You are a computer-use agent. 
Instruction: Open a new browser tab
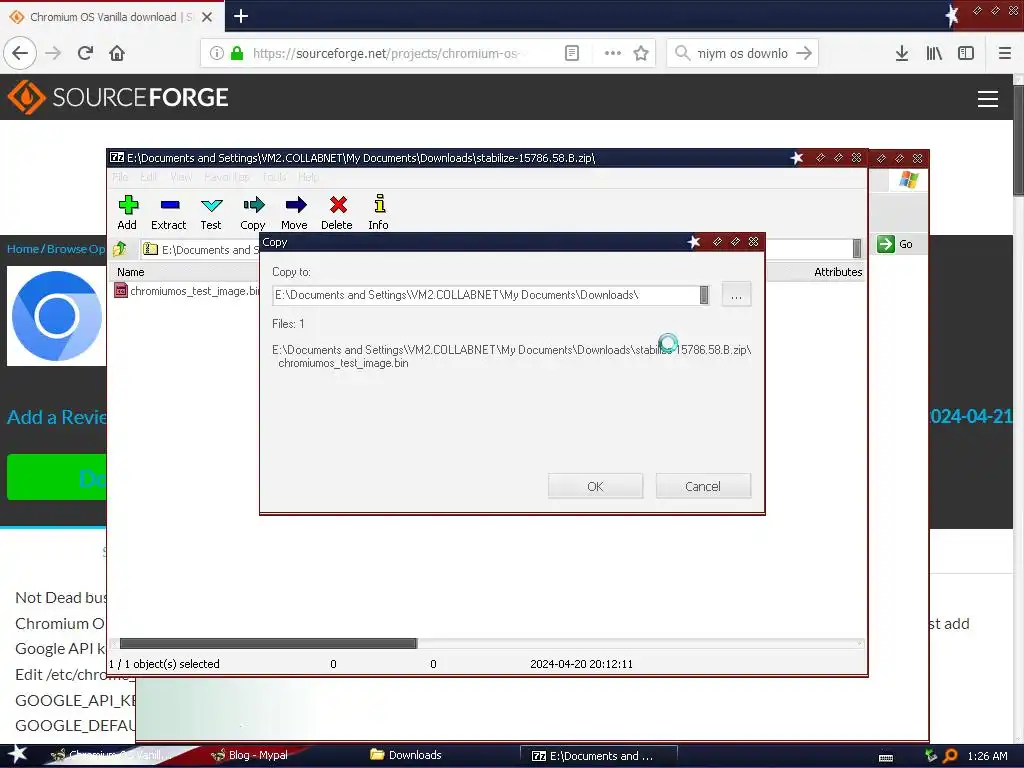pyautogui.click(x=241, y=16)
